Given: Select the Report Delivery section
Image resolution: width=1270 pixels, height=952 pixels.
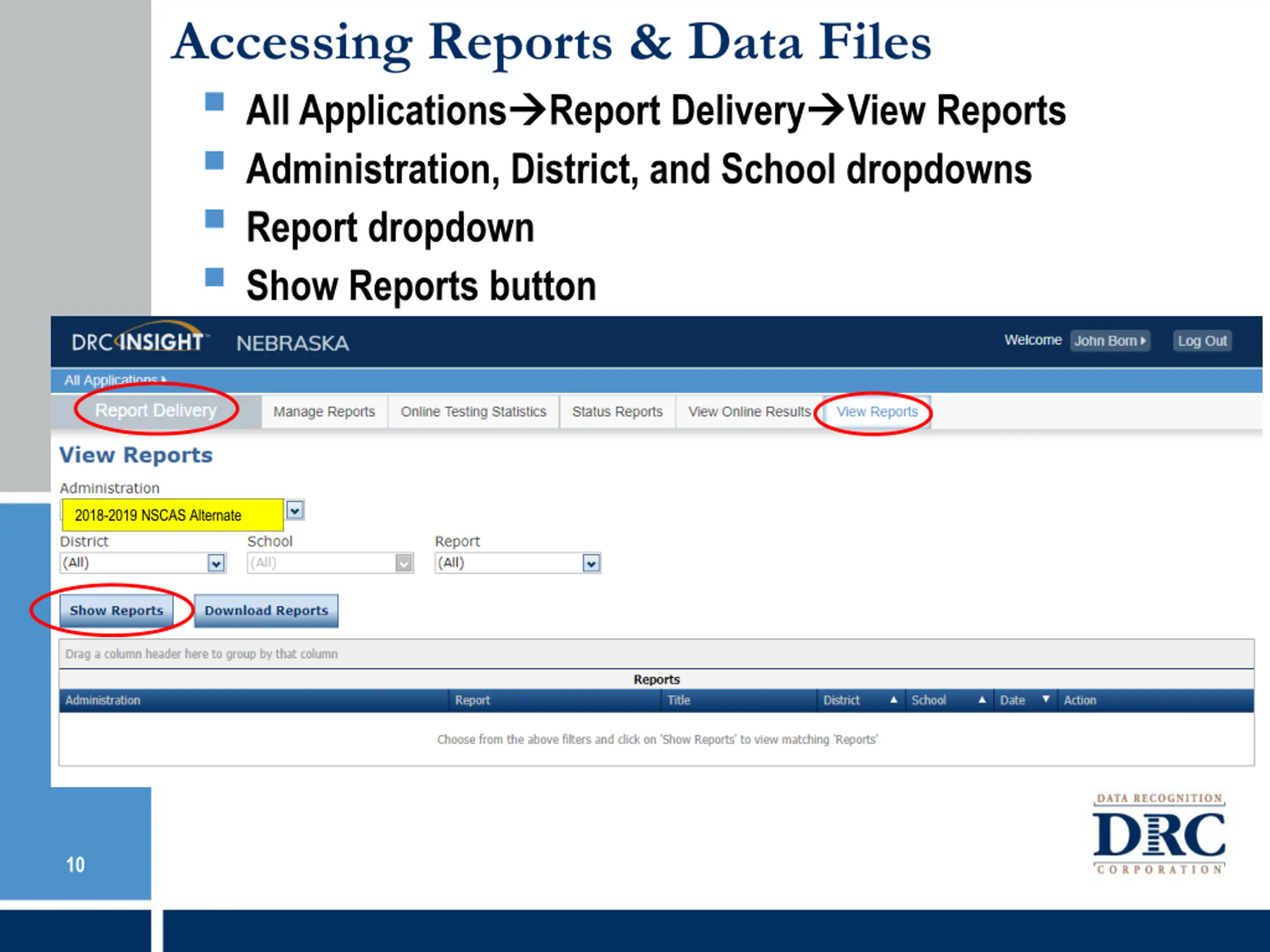Looking at the screenshot, I should [156, 410].
